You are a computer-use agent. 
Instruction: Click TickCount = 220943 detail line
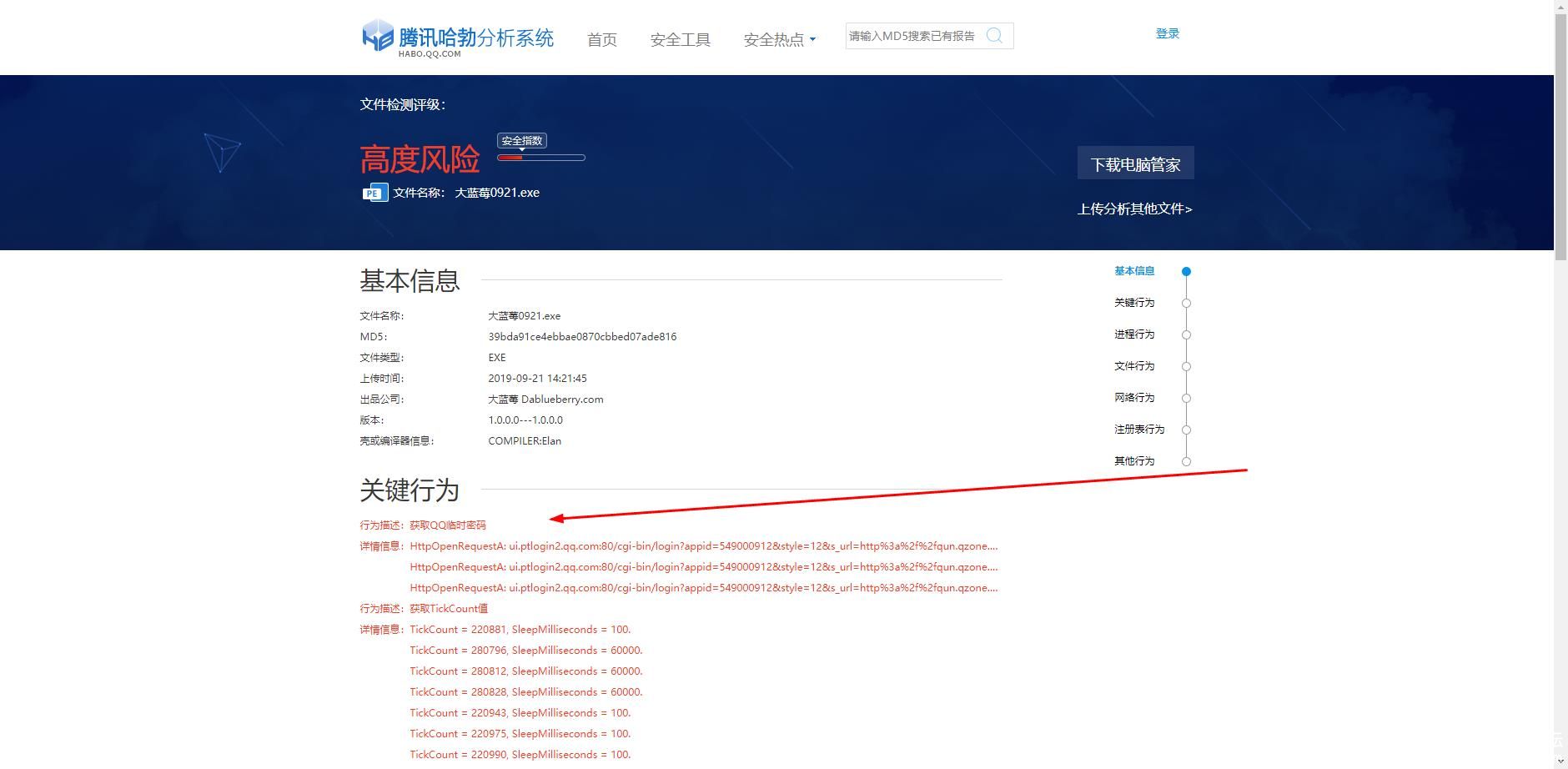pos(520,713)
